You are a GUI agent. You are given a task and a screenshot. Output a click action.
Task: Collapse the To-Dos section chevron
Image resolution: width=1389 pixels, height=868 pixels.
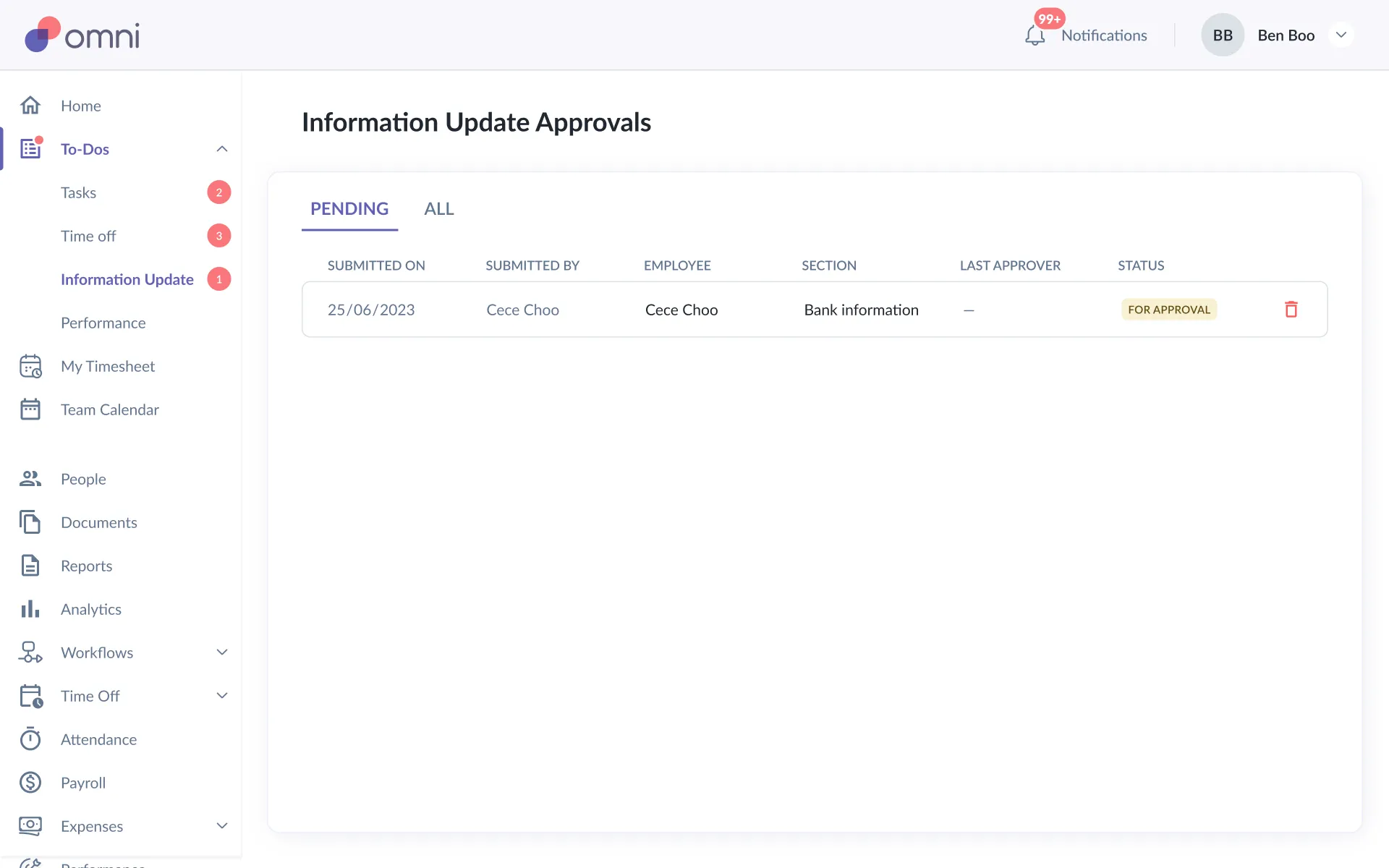(222, 149)
